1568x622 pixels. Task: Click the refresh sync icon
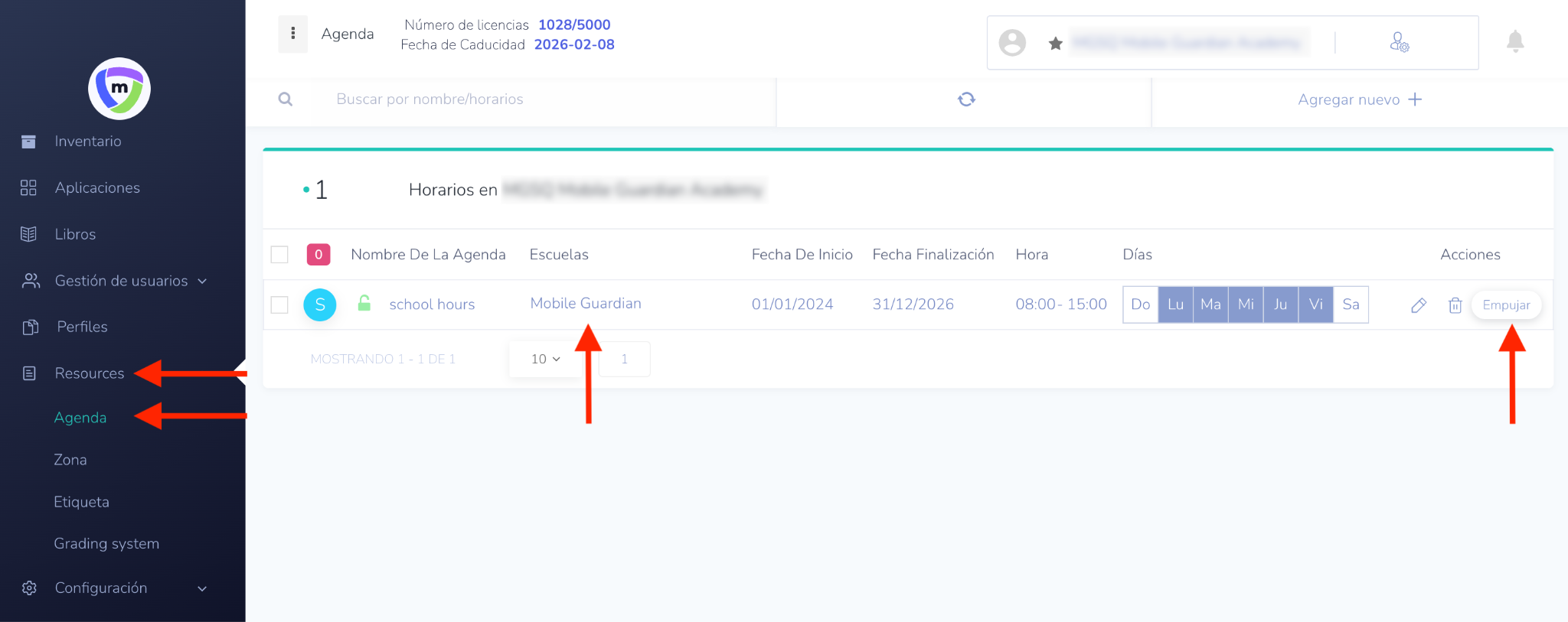tap(966, 99)
